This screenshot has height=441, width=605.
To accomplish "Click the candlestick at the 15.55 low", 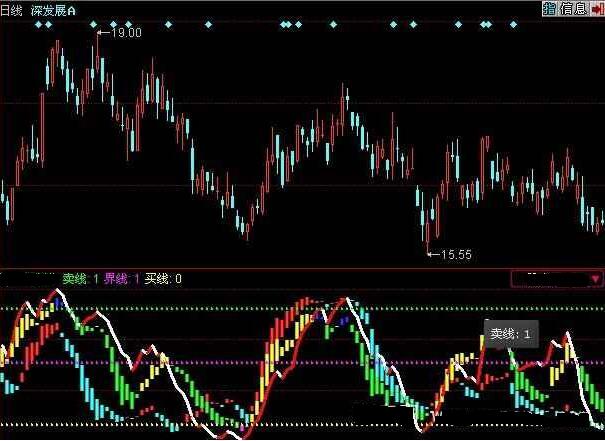I will coord(427,235).
